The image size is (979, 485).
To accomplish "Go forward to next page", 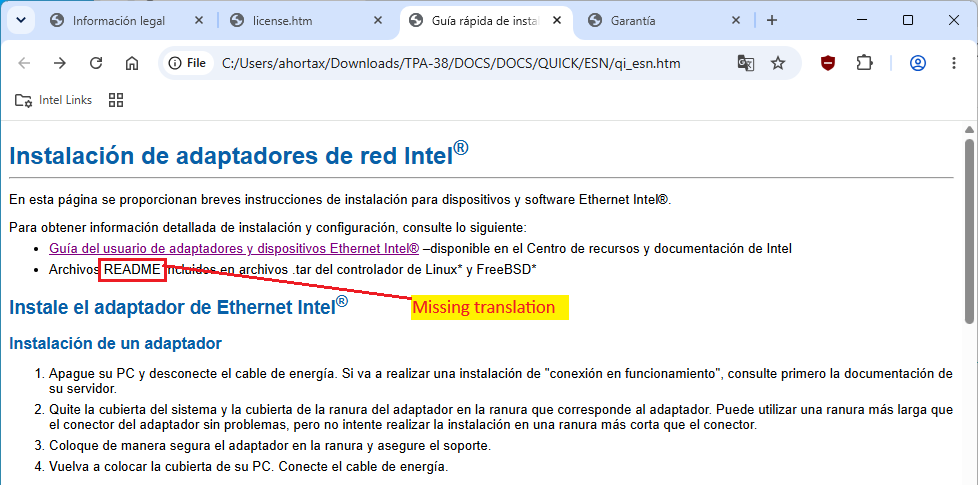I will (60, 63).
